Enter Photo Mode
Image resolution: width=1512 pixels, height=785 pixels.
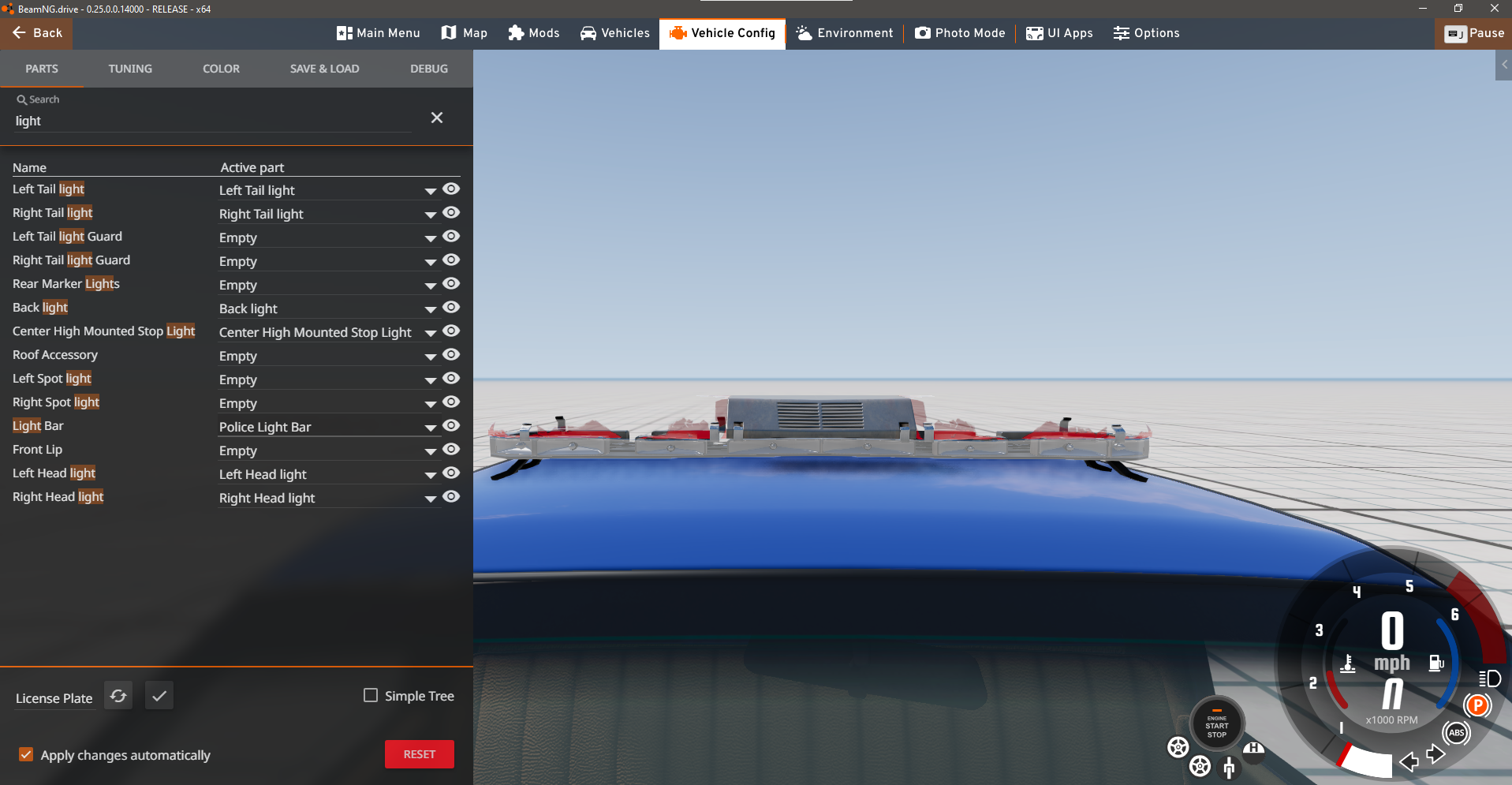960,33
